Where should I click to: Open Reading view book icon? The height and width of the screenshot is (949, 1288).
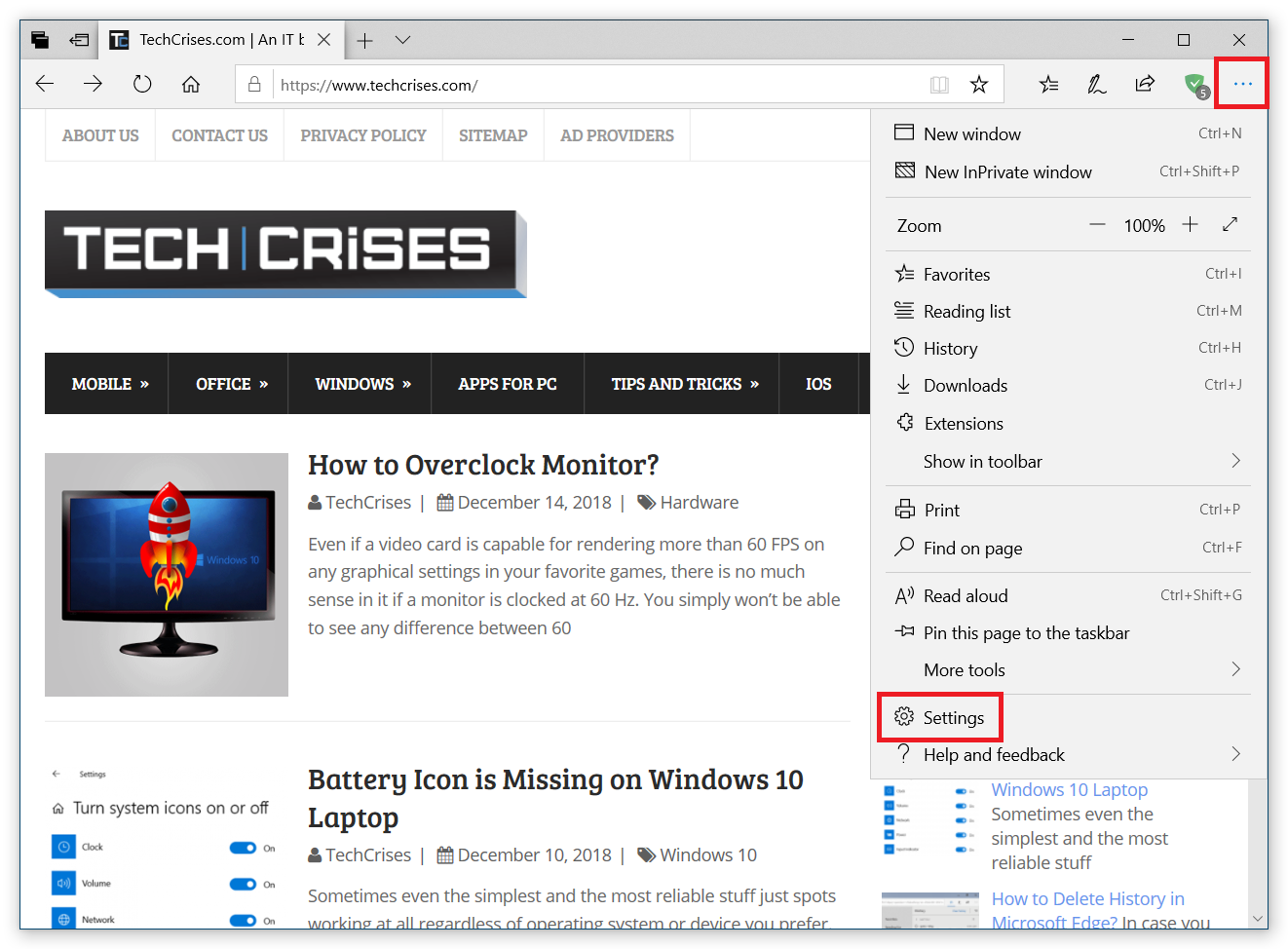click(939, 85)
